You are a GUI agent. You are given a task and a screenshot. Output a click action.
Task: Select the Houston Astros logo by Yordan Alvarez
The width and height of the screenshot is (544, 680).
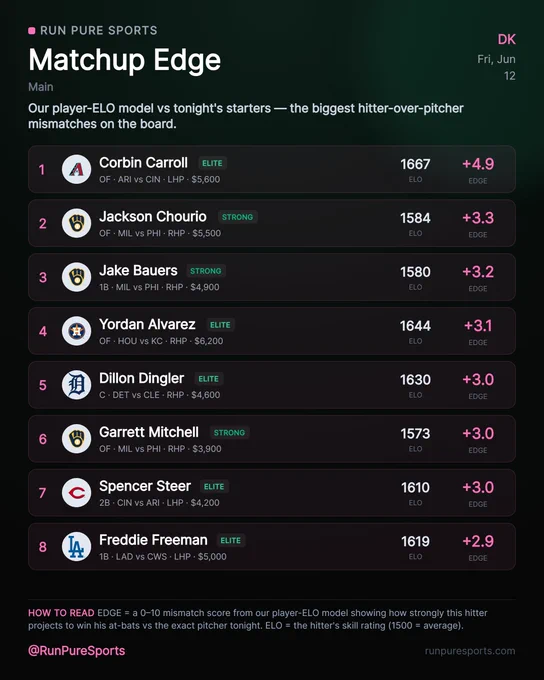[76, 331]
